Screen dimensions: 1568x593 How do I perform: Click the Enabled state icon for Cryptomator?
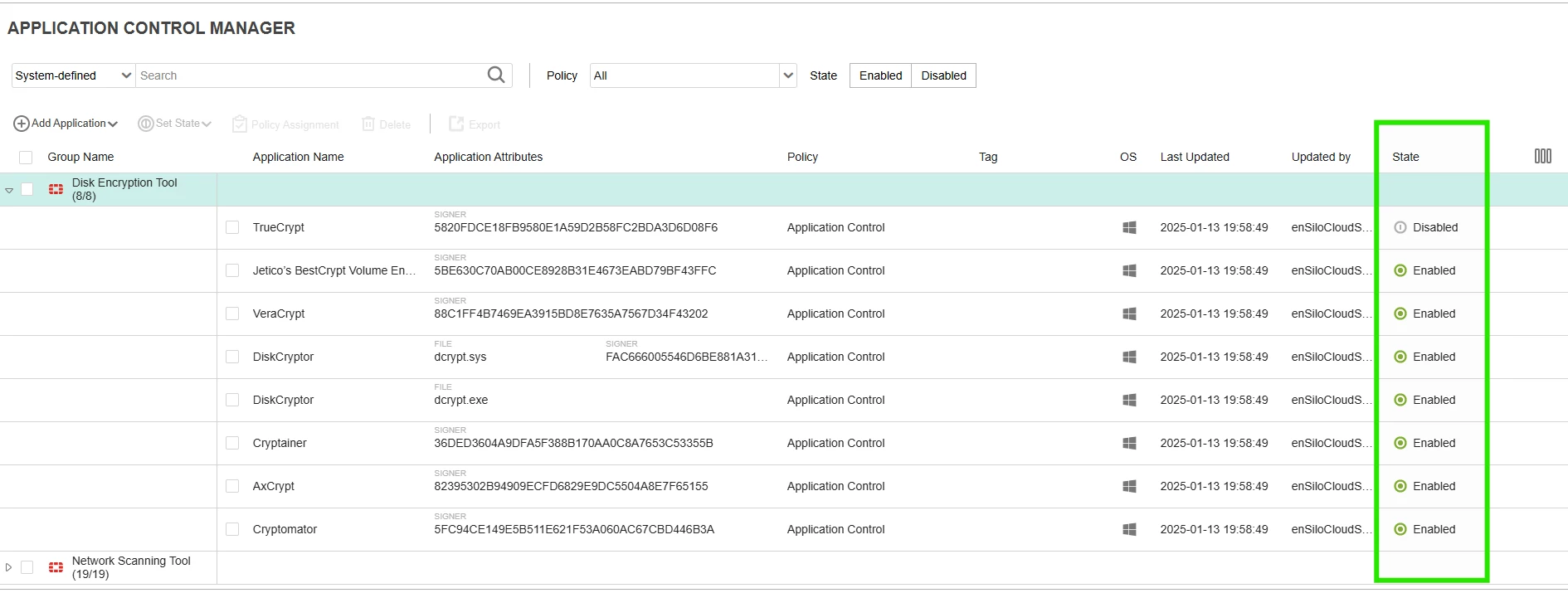tap(1400, 529)
